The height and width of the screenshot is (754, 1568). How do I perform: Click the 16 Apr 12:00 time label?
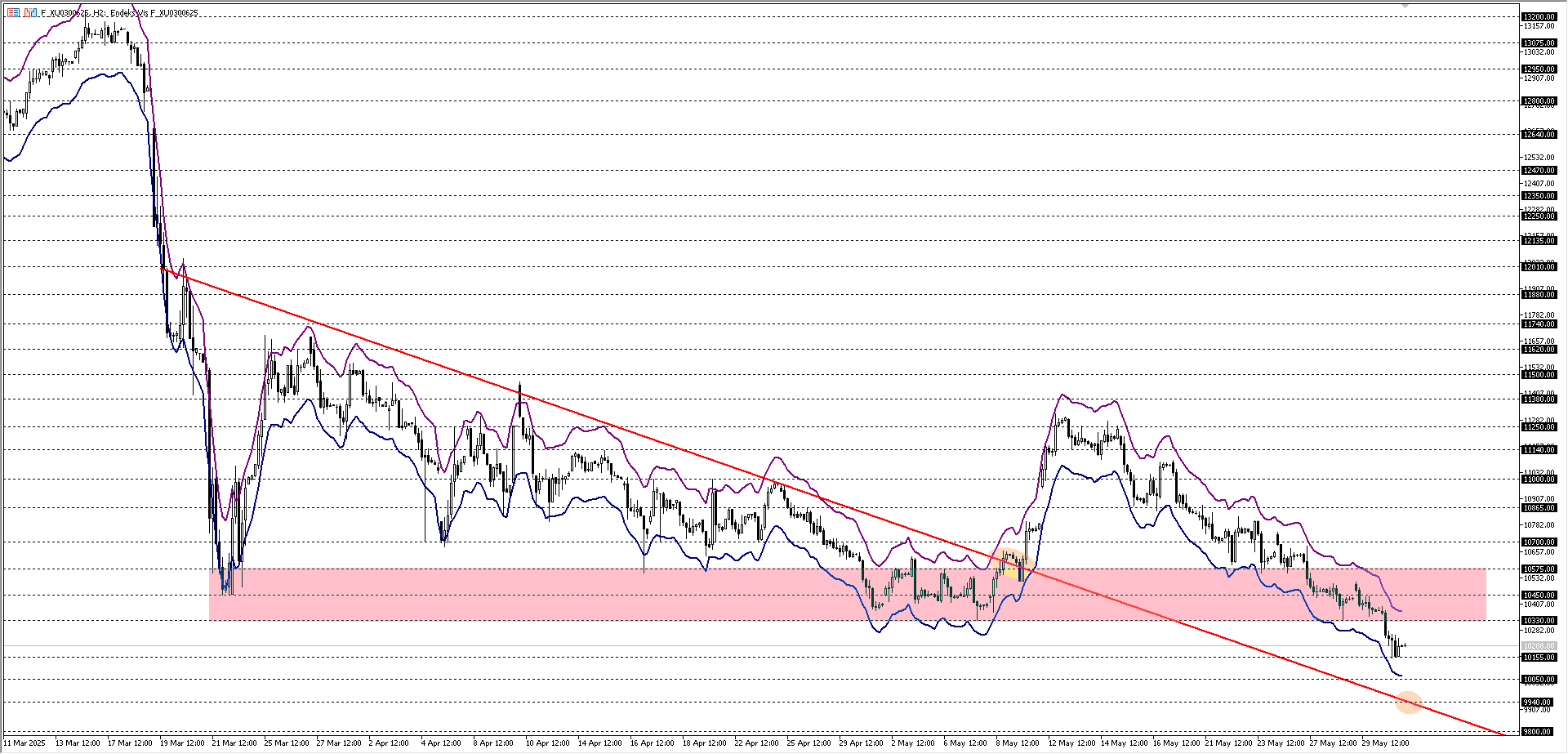[653, 743]
